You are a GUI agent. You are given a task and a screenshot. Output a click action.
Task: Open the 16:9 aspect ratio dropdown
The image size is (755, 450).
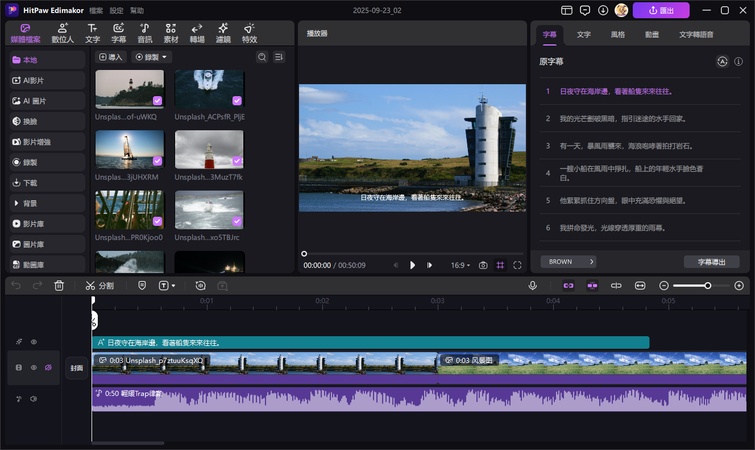[460, 265]
